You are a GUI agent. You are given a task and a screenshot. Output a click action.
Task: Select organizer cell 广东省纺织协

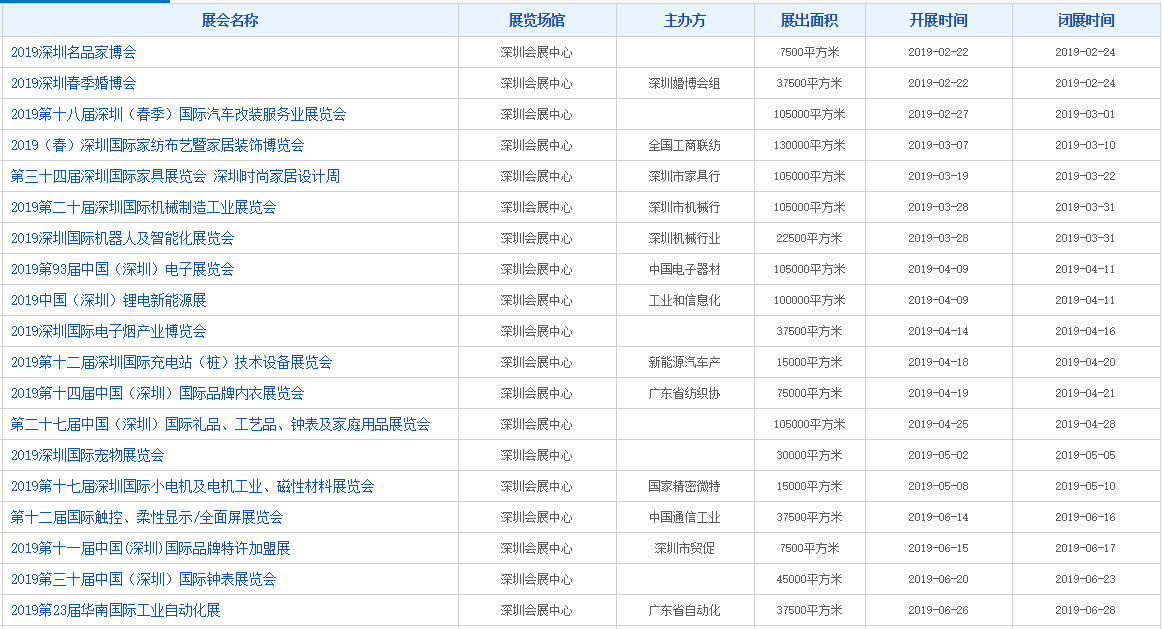(684, 394)
